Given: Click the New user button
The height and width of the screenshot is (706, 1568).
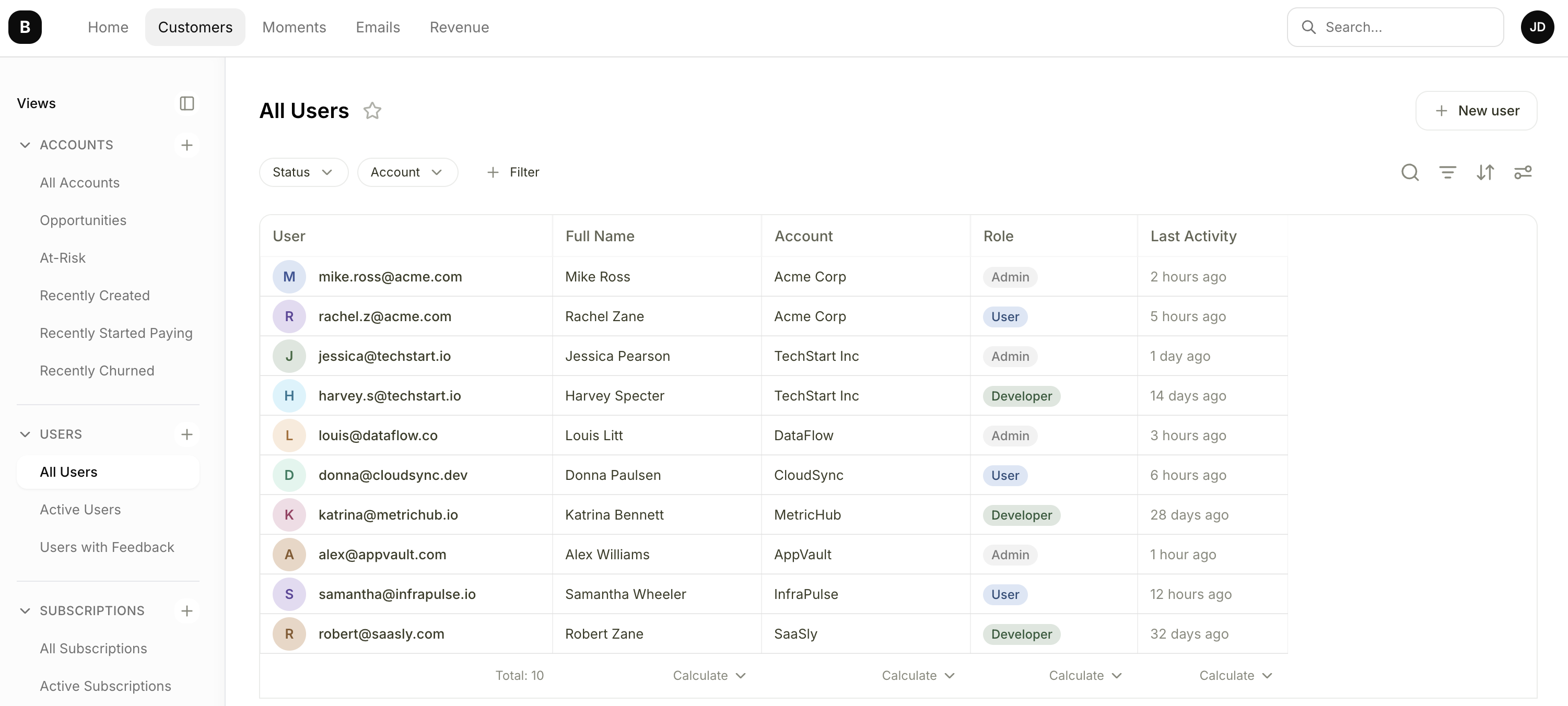Looking at the screenshot, I should (1476, 111).
